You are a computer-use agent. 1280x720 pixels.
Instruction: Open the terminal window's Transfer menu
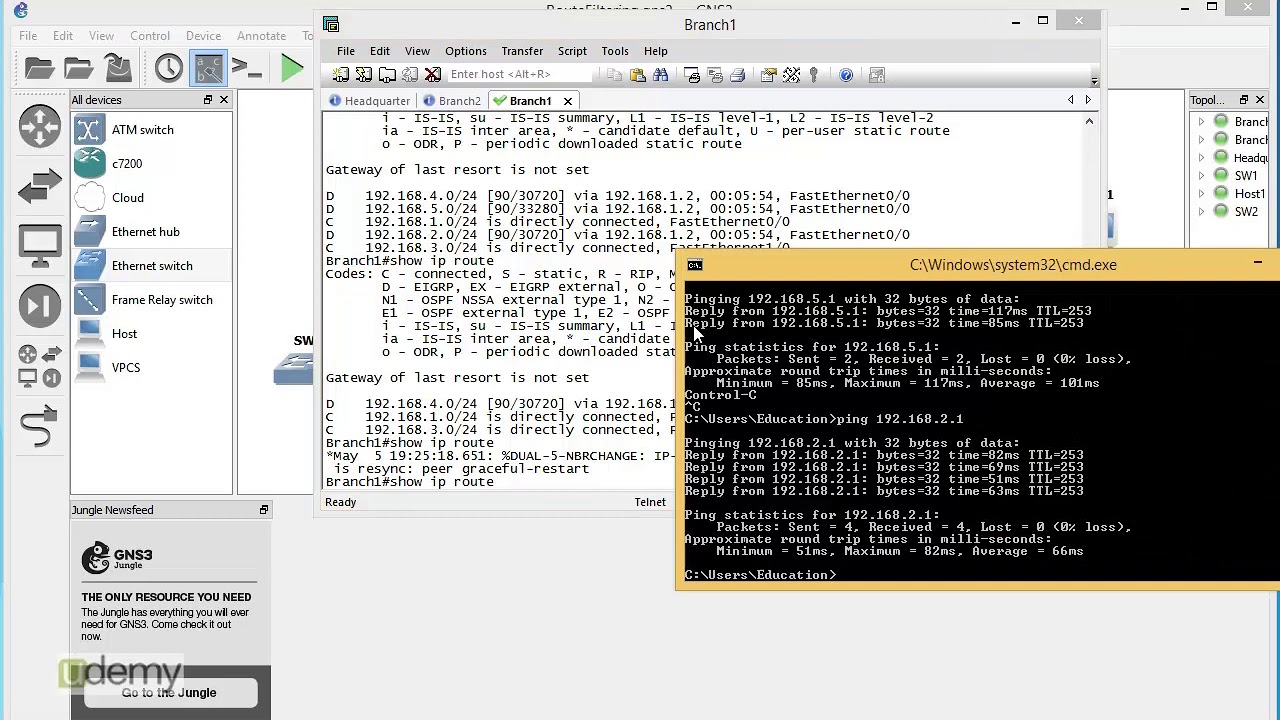pyautogui.click(x=522, y=51)
